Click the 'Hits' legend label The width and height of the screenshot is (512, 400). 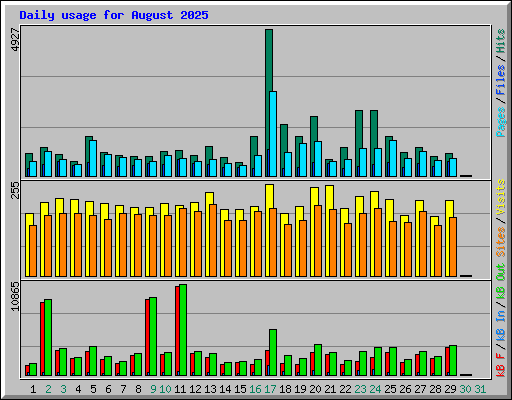coord(501,41)
